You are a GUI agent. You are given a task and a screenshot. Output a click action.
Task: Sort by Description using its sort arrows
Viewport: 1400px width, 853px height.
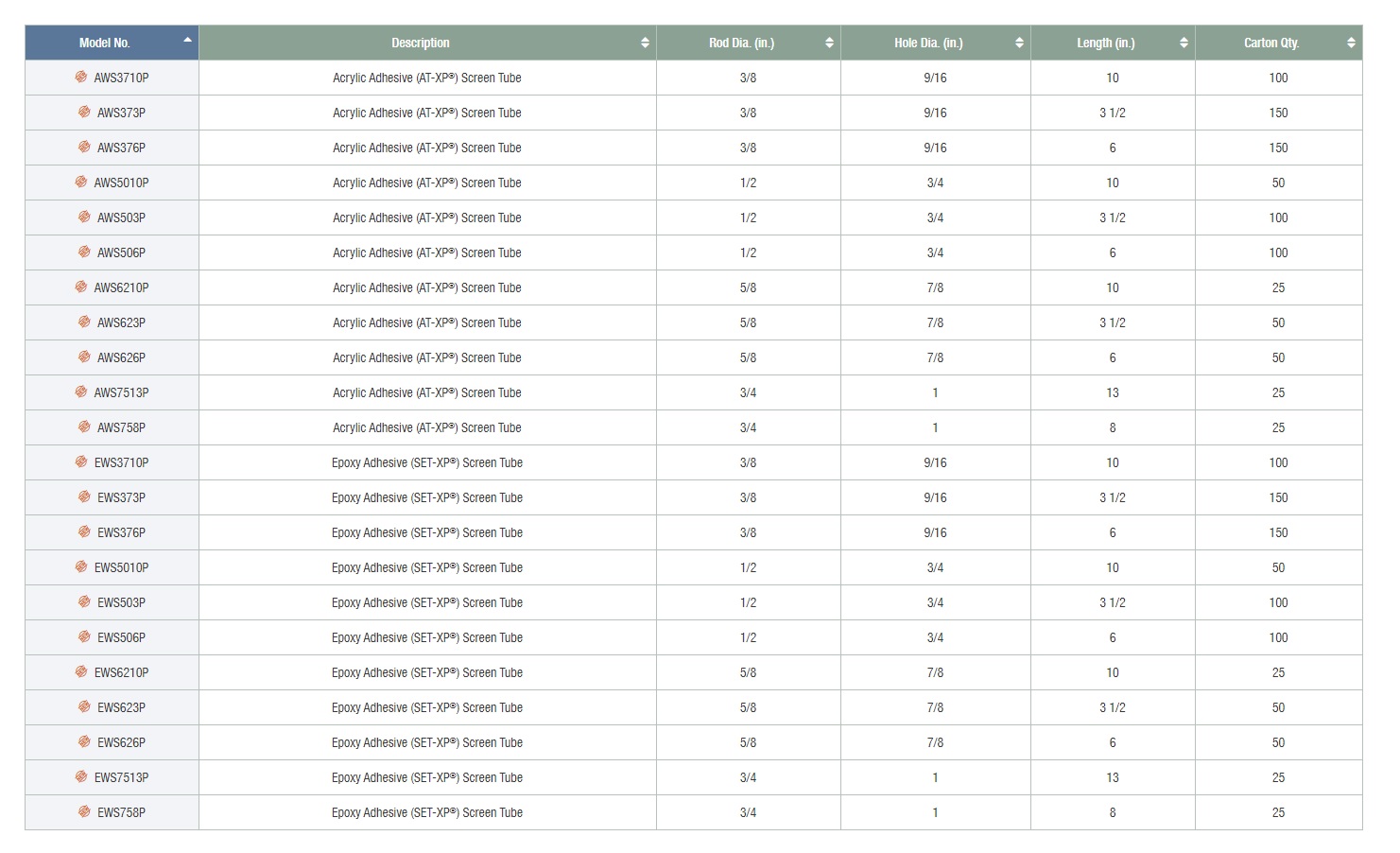645,43
